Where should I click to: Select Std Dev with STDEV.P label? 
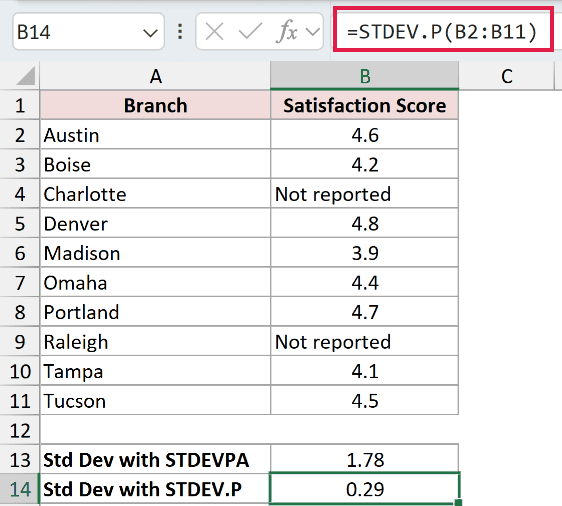point(155,489)
